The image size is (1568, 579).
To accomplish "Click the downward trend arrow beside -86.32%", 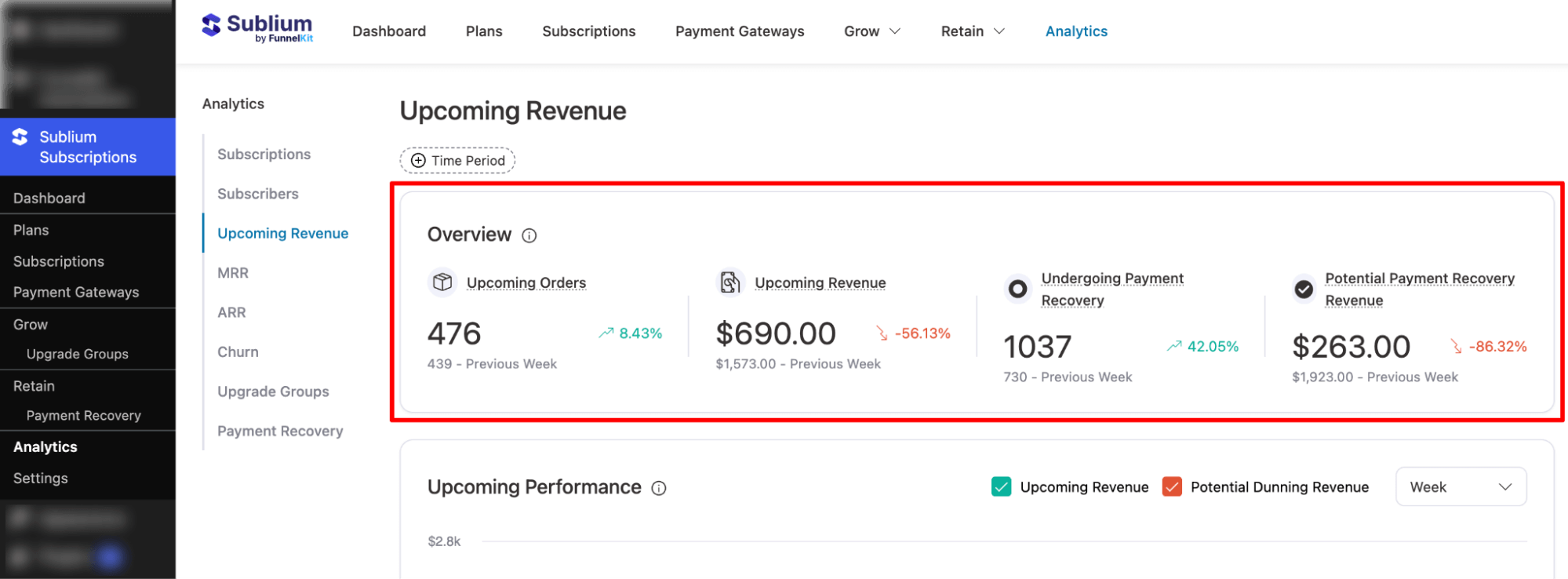I will (1457, 346).
